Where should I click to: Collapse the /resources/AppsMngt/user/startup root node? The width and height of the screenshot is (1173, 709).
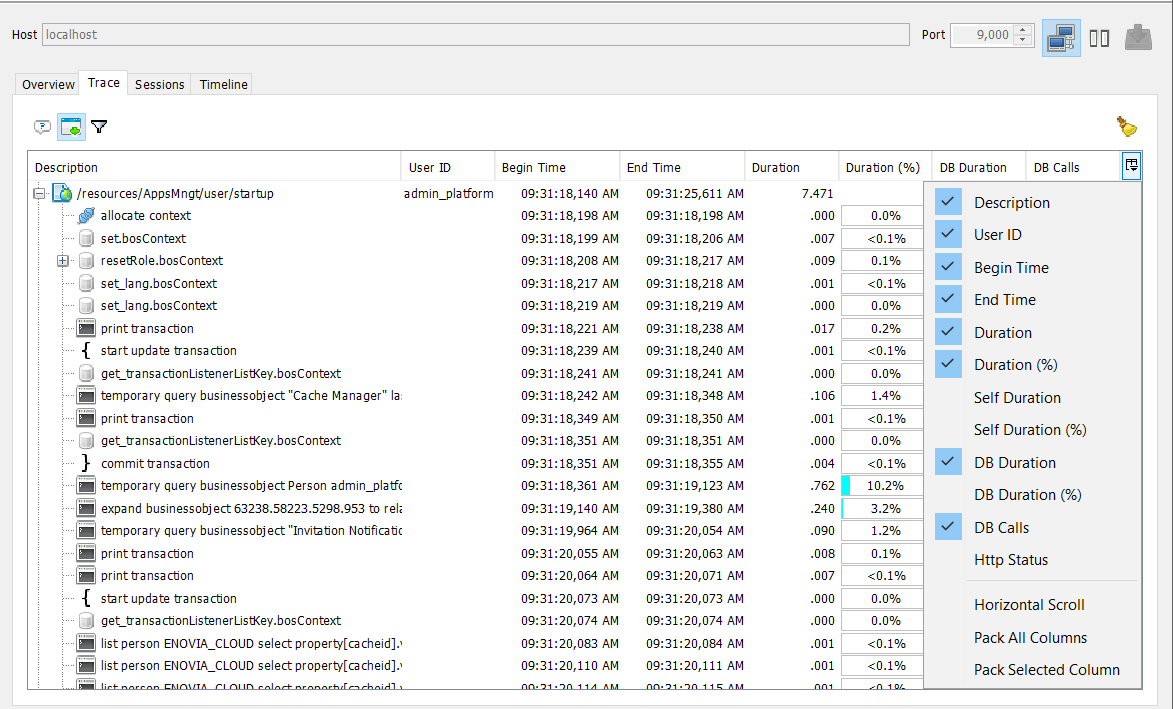(x=37, y=192)
